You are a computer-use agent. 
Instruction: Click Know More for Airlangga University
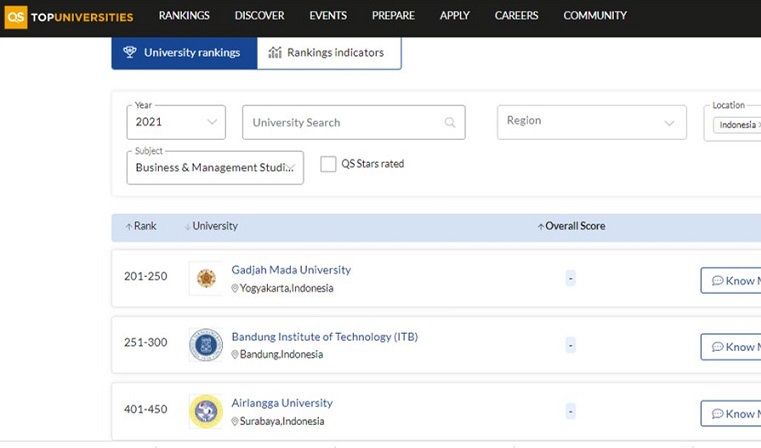[x=730, y=414]
